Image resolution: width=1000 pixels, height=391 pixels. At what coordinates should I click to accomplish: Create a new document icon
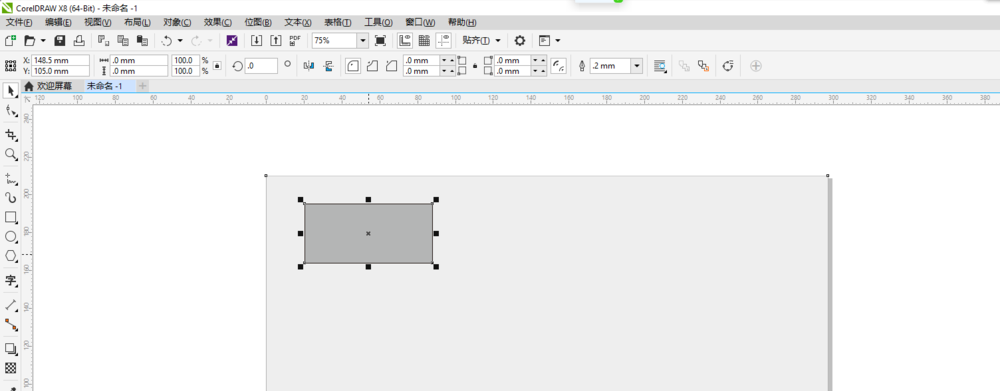(x=10, y=40)
